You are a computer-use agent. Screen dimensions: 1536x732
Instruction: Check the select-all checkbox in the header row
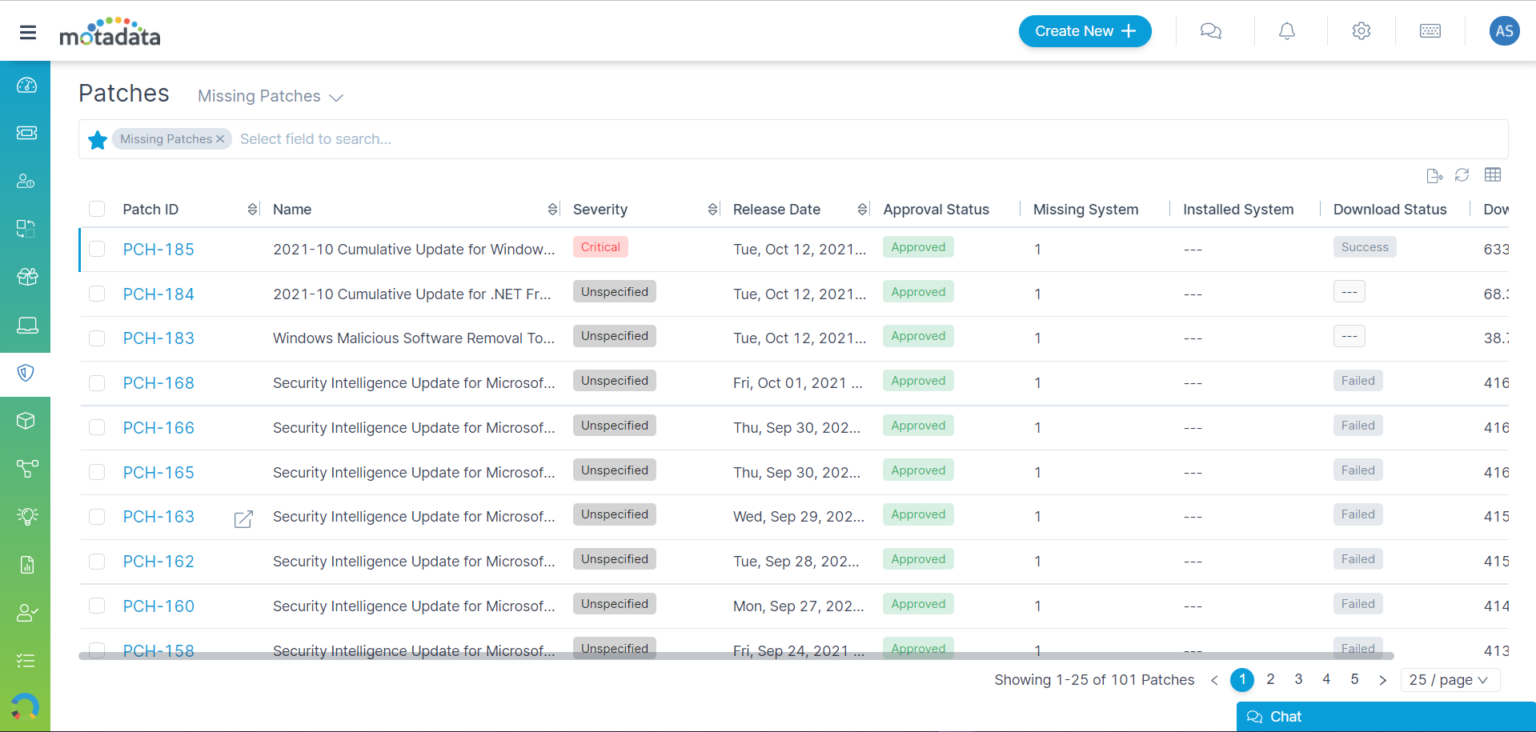(x=97, y=209)
